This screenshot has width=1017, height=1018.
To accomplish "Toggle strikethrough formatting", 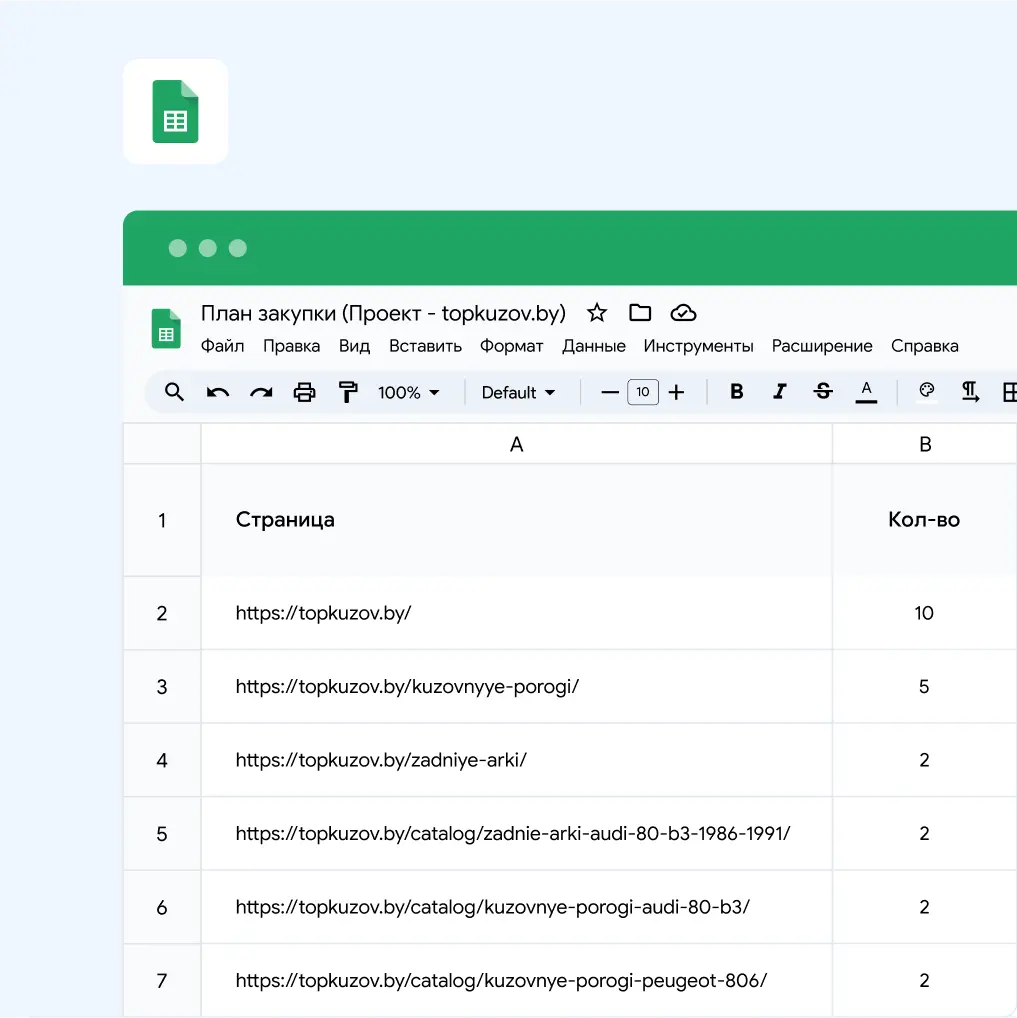I will tap(822, 392).
